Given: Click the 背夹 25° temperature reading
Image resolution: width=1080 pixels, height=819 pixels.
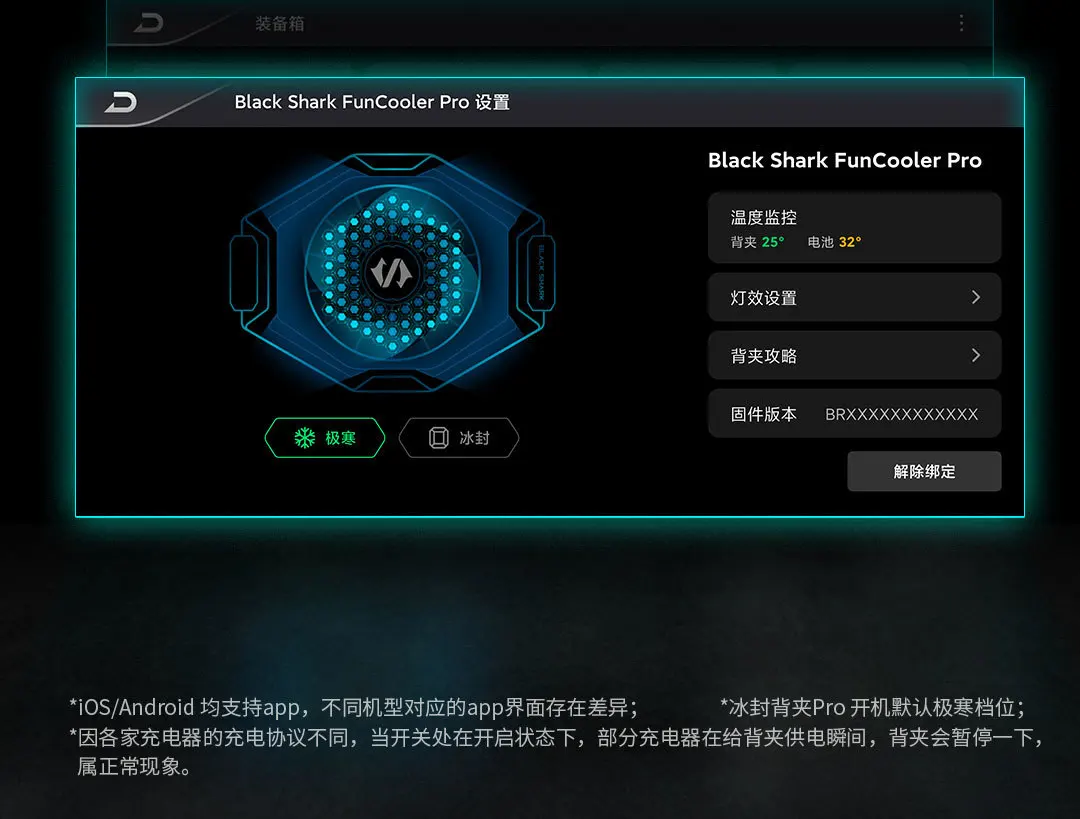Looking at the screenshot, I should [757, 242].
